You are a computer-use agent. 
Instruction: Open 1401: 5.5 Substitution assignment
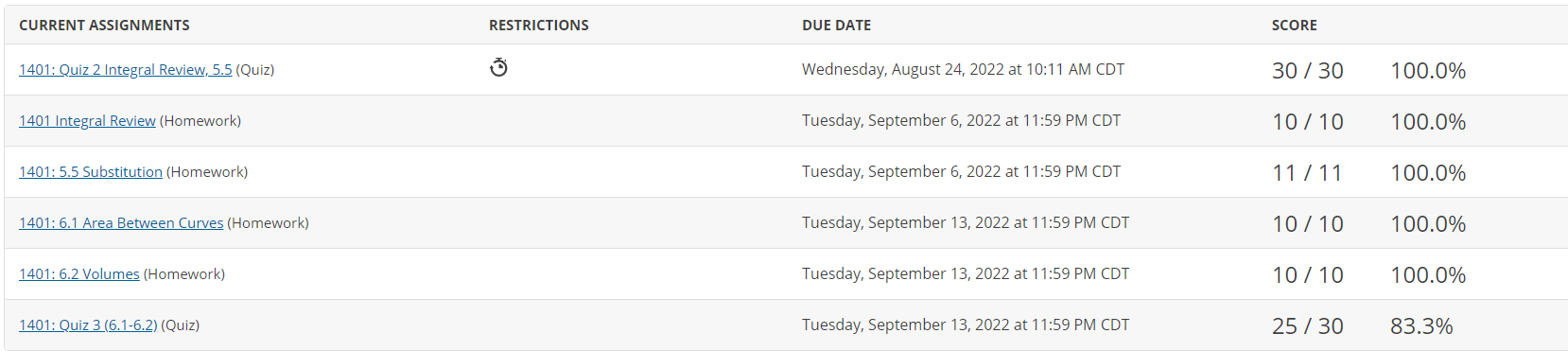[91, 172]
